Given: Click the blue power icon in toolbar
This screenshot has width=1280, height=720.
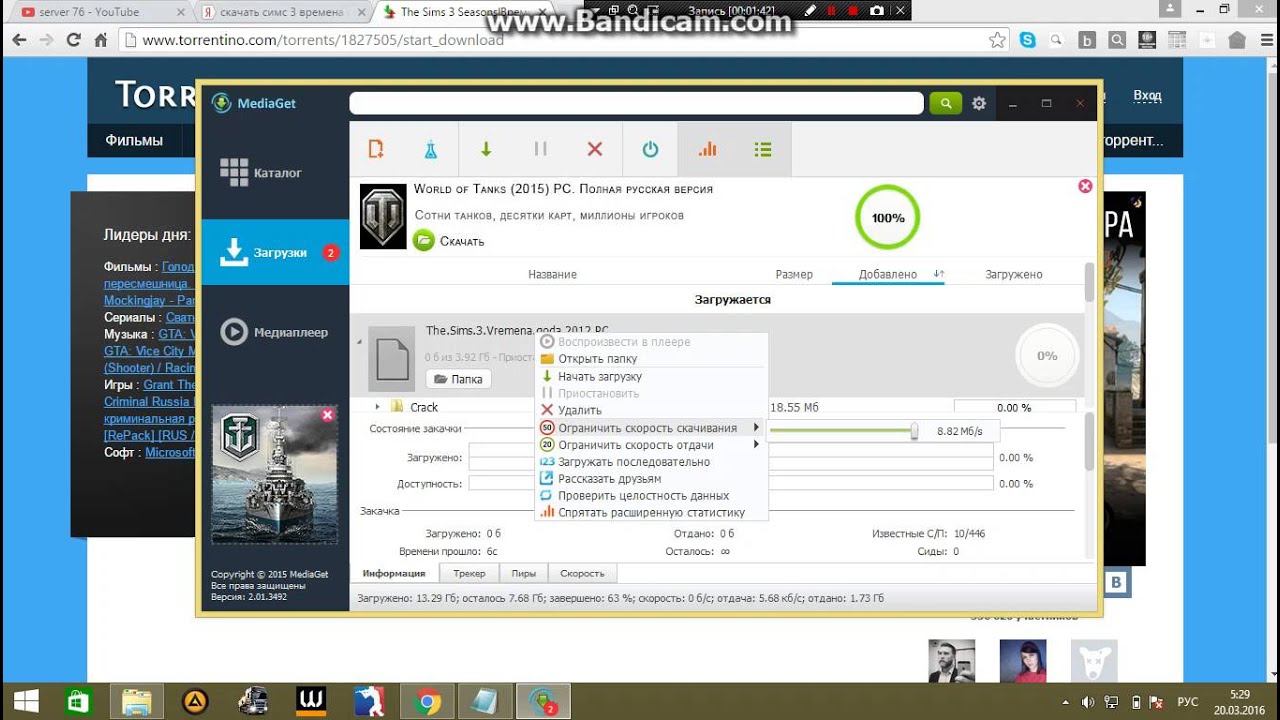Looking at the screenshot, I should click(650, 149).
